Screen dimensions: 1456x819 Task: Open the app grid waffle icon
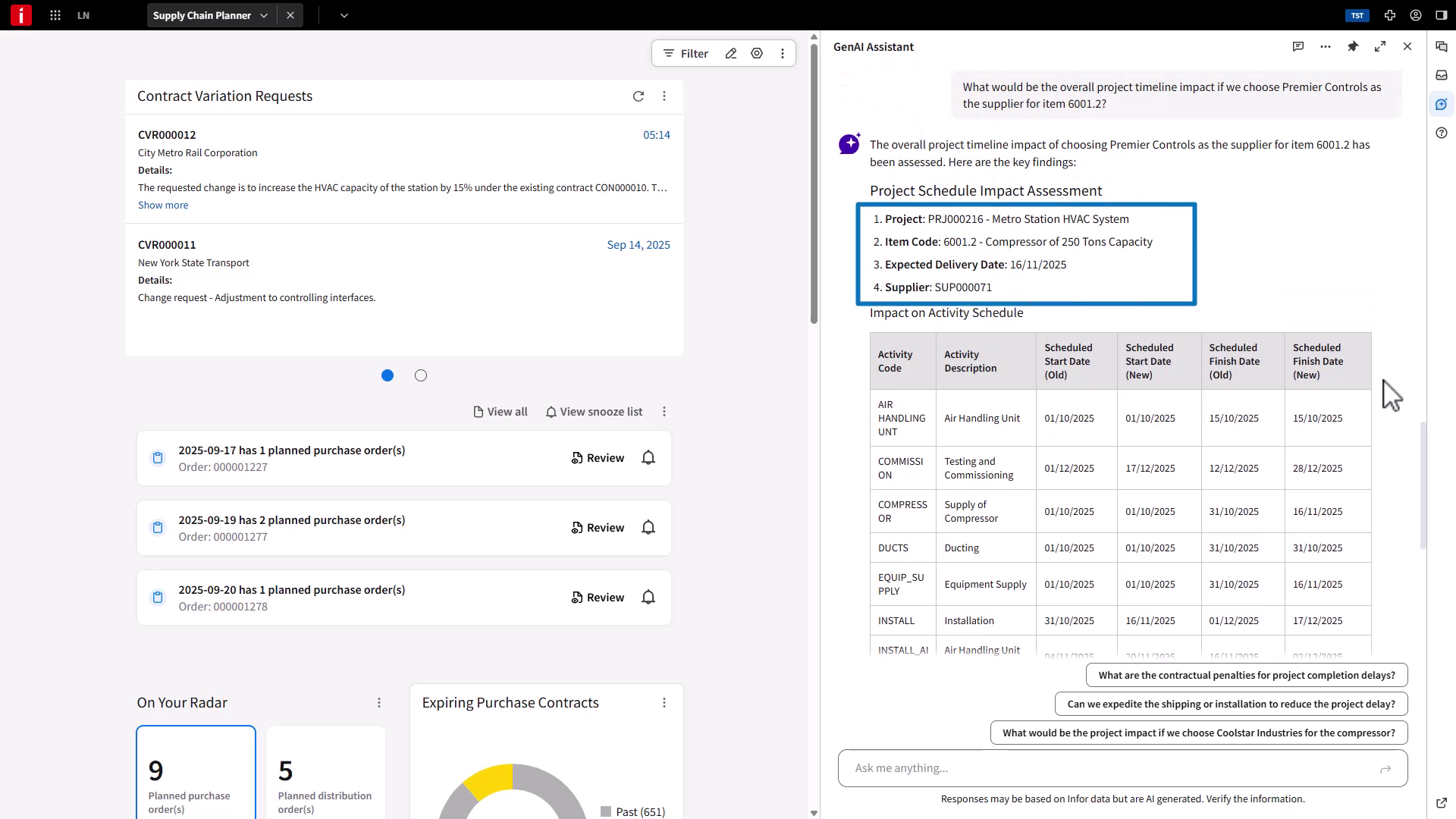coord(55,15)
